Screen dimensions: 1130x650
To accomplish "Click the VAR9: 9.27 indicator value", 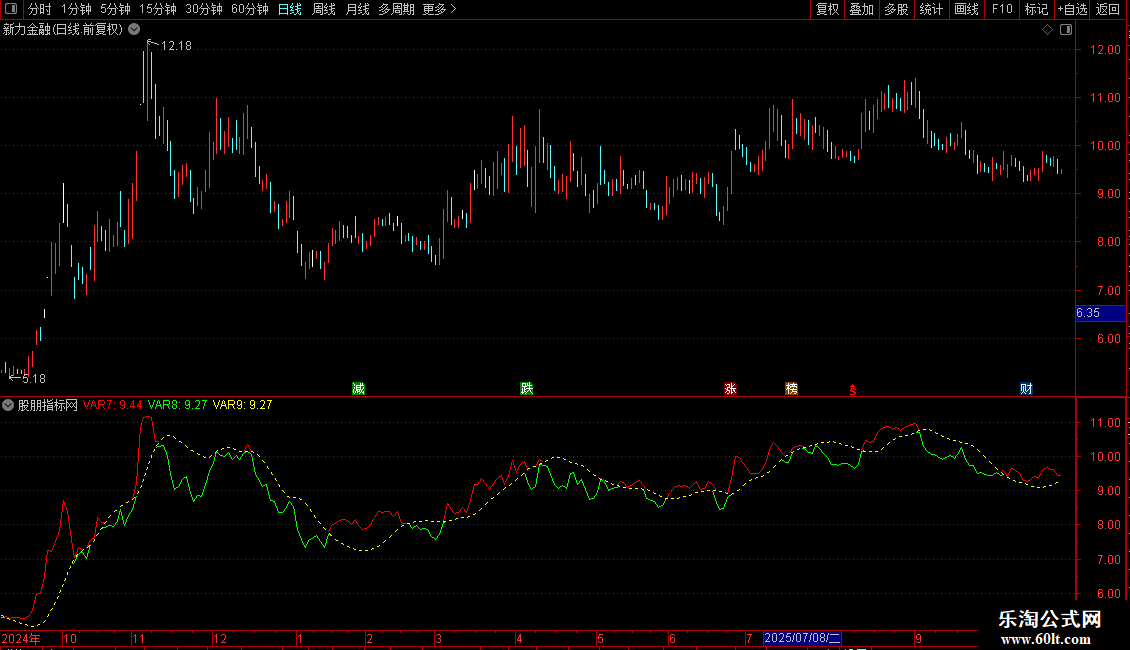I will tap(242, 405).
